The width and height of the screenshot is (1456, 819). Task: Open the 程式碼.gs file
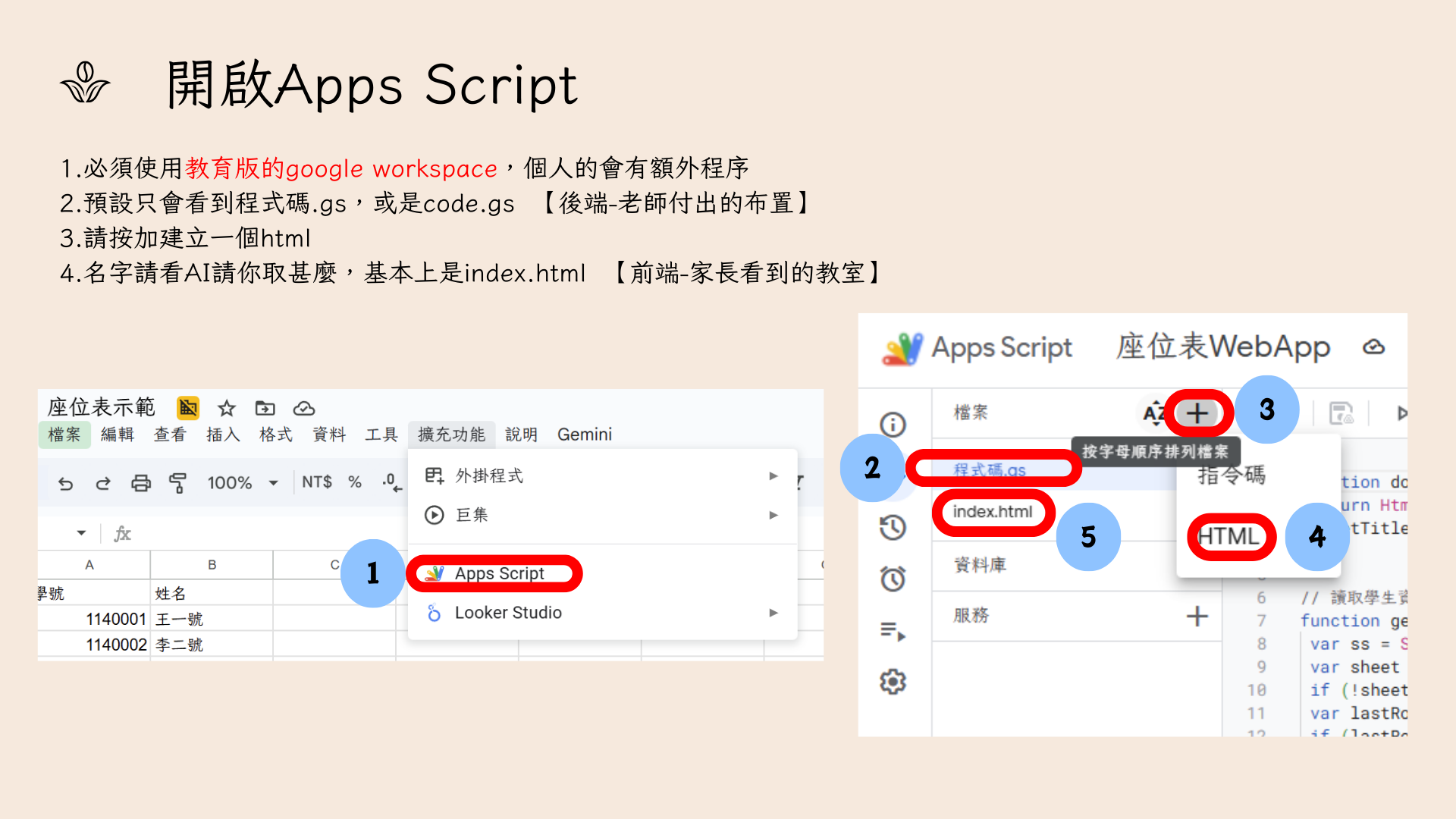pyautogui.click(x=990, y=469)
